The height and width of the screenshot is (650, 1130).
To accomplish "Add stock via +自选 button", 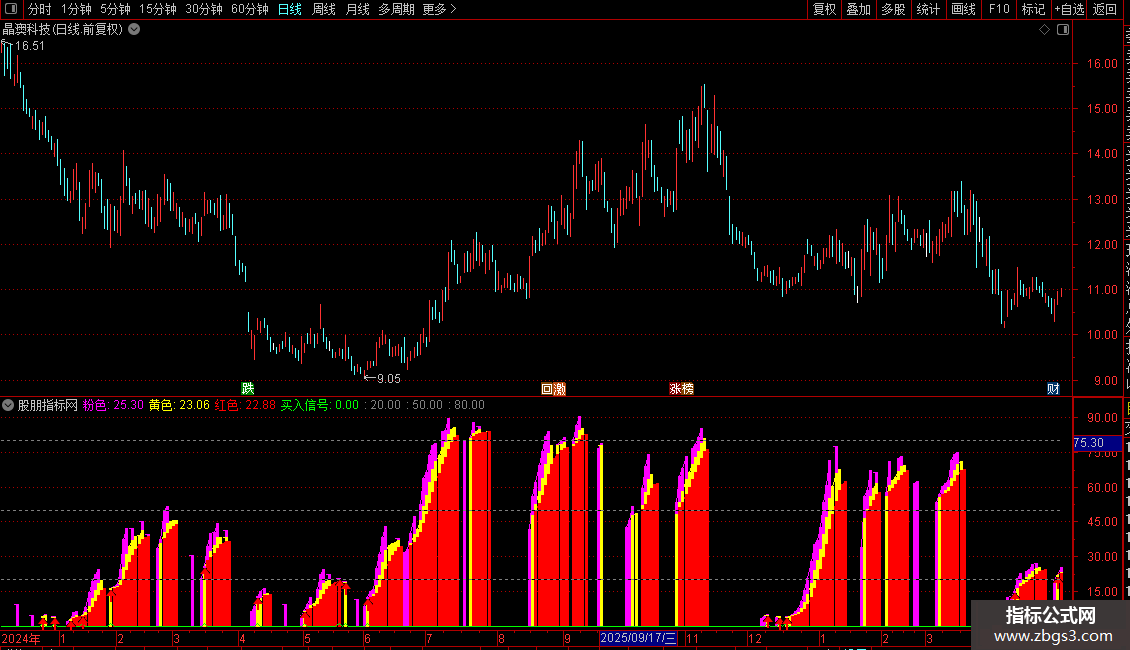I will [1069, 9].
